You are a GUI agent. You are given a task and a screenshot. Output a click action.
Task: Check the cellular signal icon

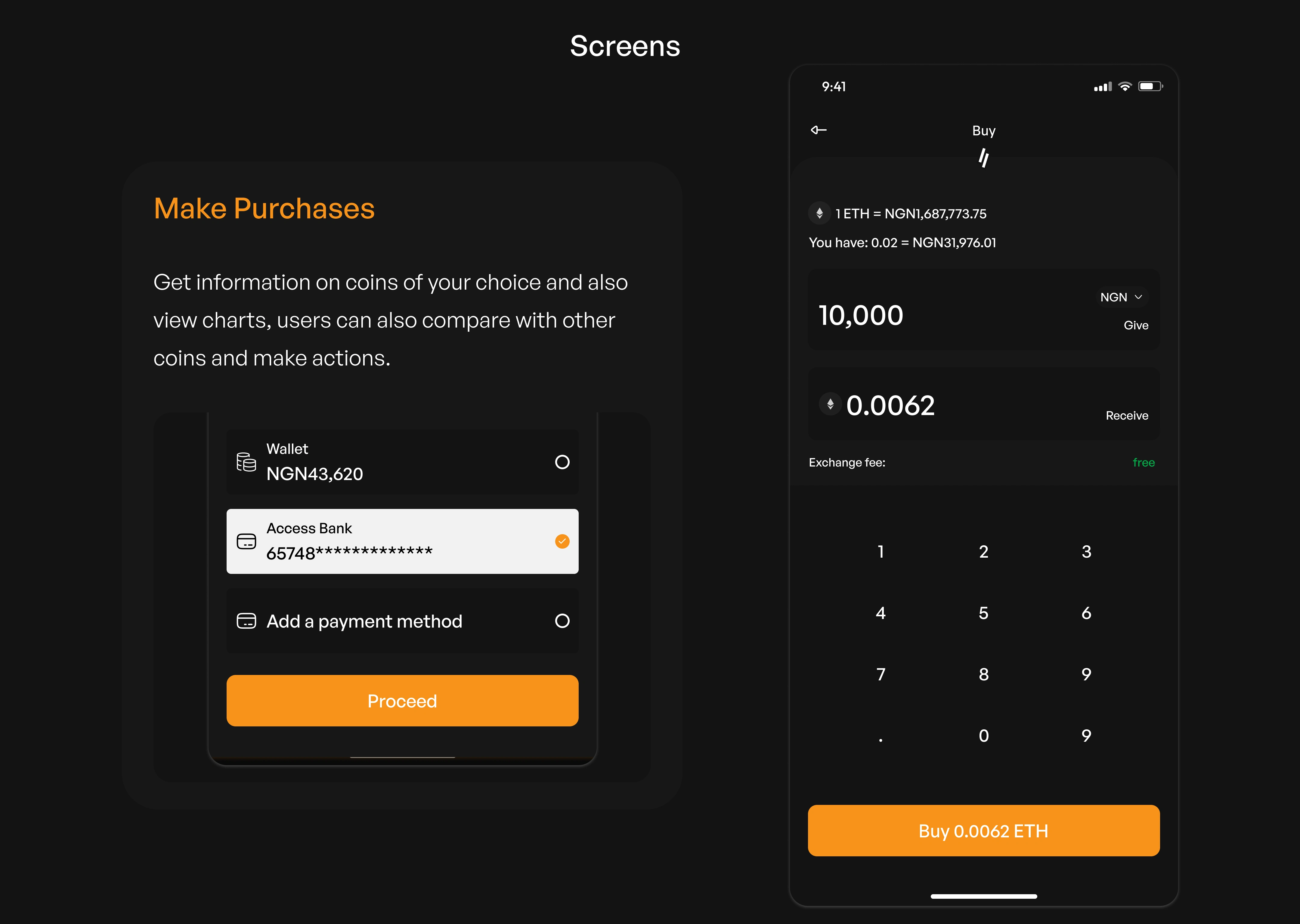click(x=1103, y=87)
